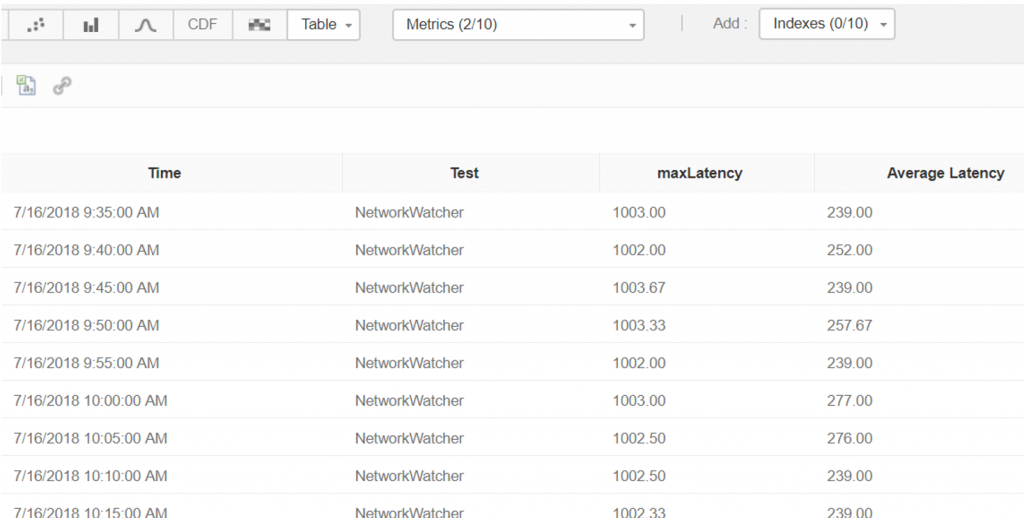Select the 7/16/2018 9:35:00 AM time cell
This screenshot has height=518, width=1024.
(86, 212)
